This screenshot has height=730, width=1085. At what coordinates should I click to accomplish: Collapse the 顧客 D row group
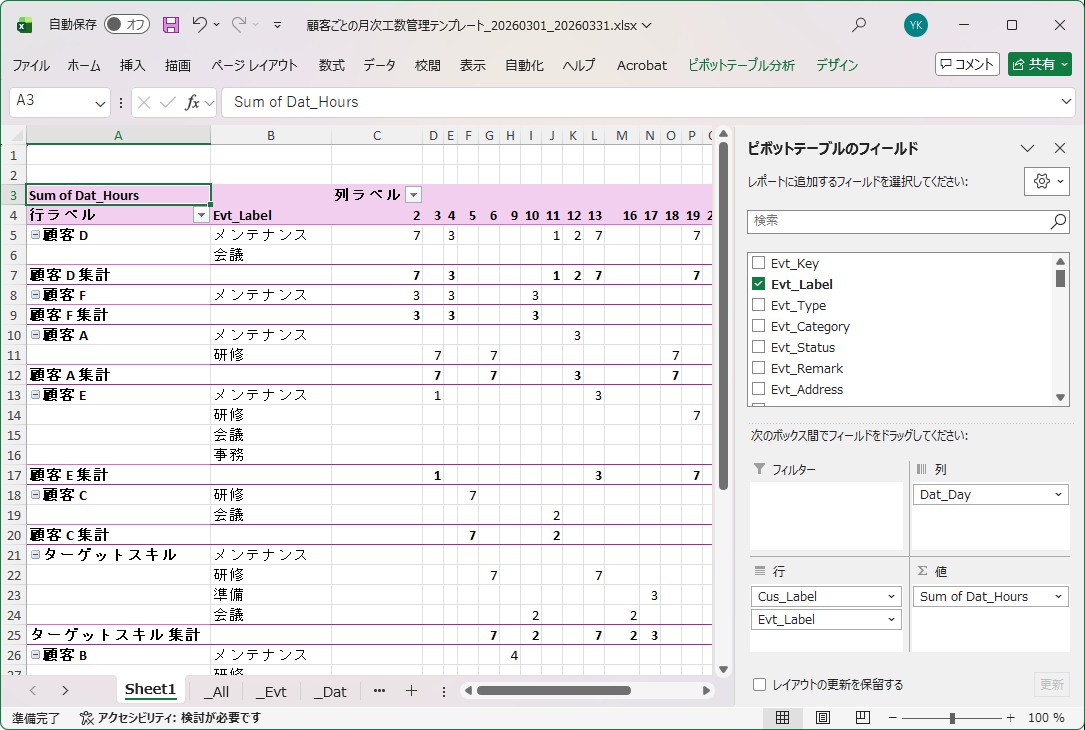click(35, 235)
